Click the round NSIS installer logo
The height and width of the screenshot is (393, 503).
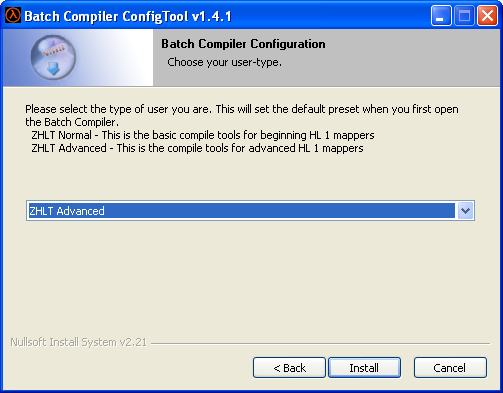pyautogui.click(x=53, y=57)
